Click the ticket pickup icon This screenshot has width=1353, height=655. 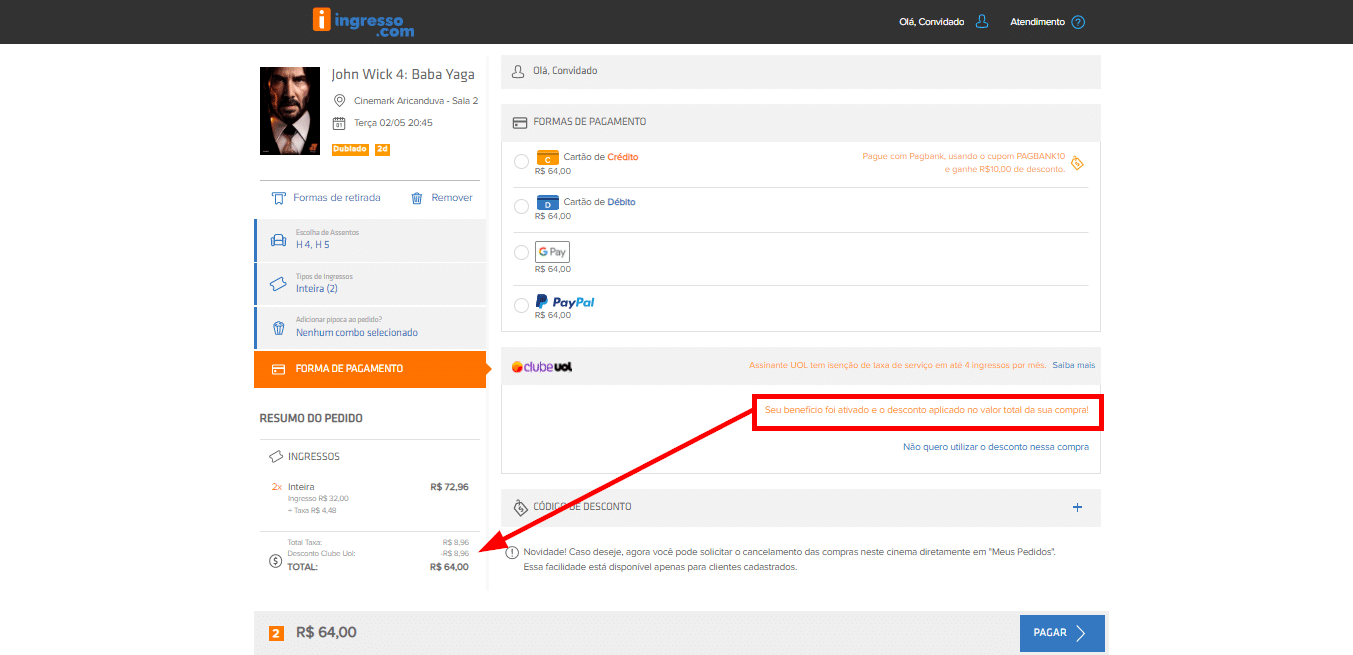tap(279, 198)
